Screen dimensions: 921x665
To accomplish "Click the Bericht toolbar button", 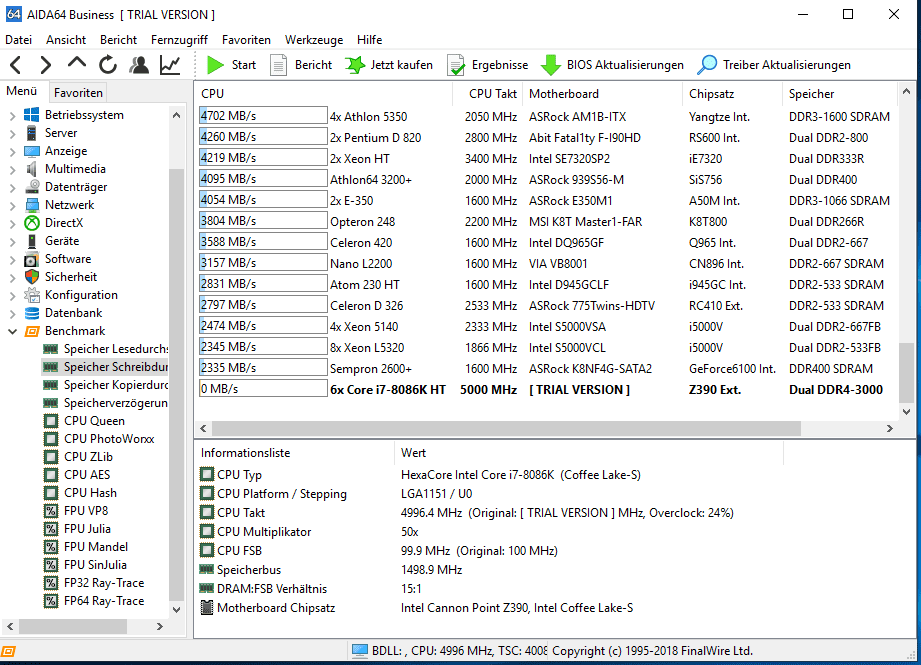I will click(301, 65).
